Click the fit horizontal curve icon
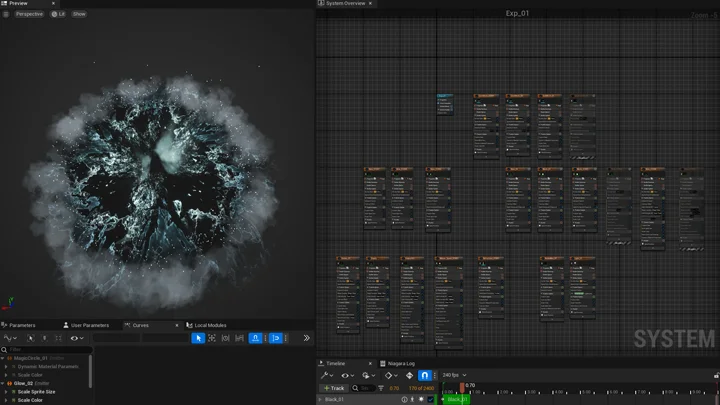This screenshot has height=405, width=720. point(225,338)
